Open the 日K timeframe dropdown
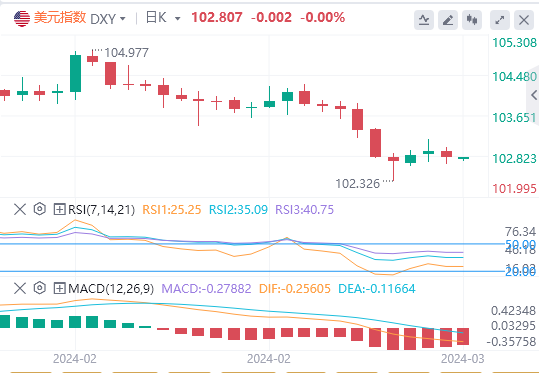This screenshot has height=373, width=539. pos(163,18)
